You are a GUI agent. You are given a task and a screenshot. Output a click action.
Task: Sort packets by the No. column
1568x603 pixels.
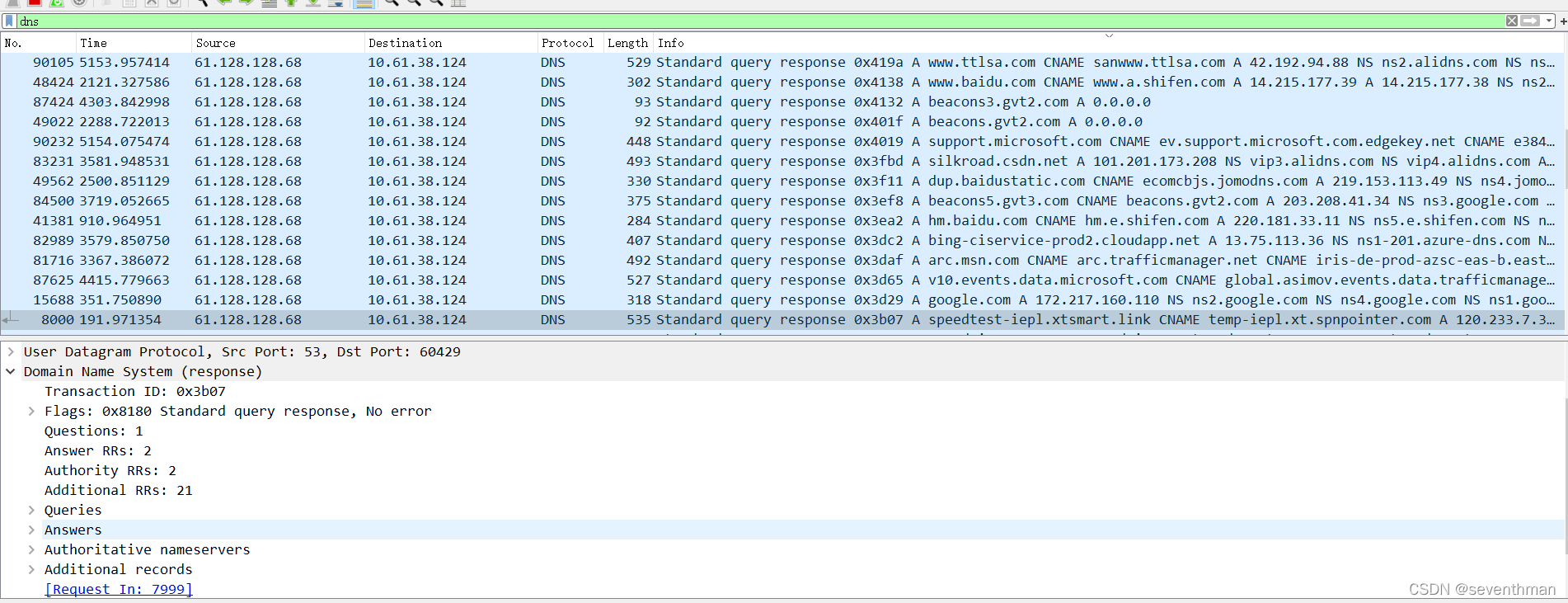coord(38,43)
